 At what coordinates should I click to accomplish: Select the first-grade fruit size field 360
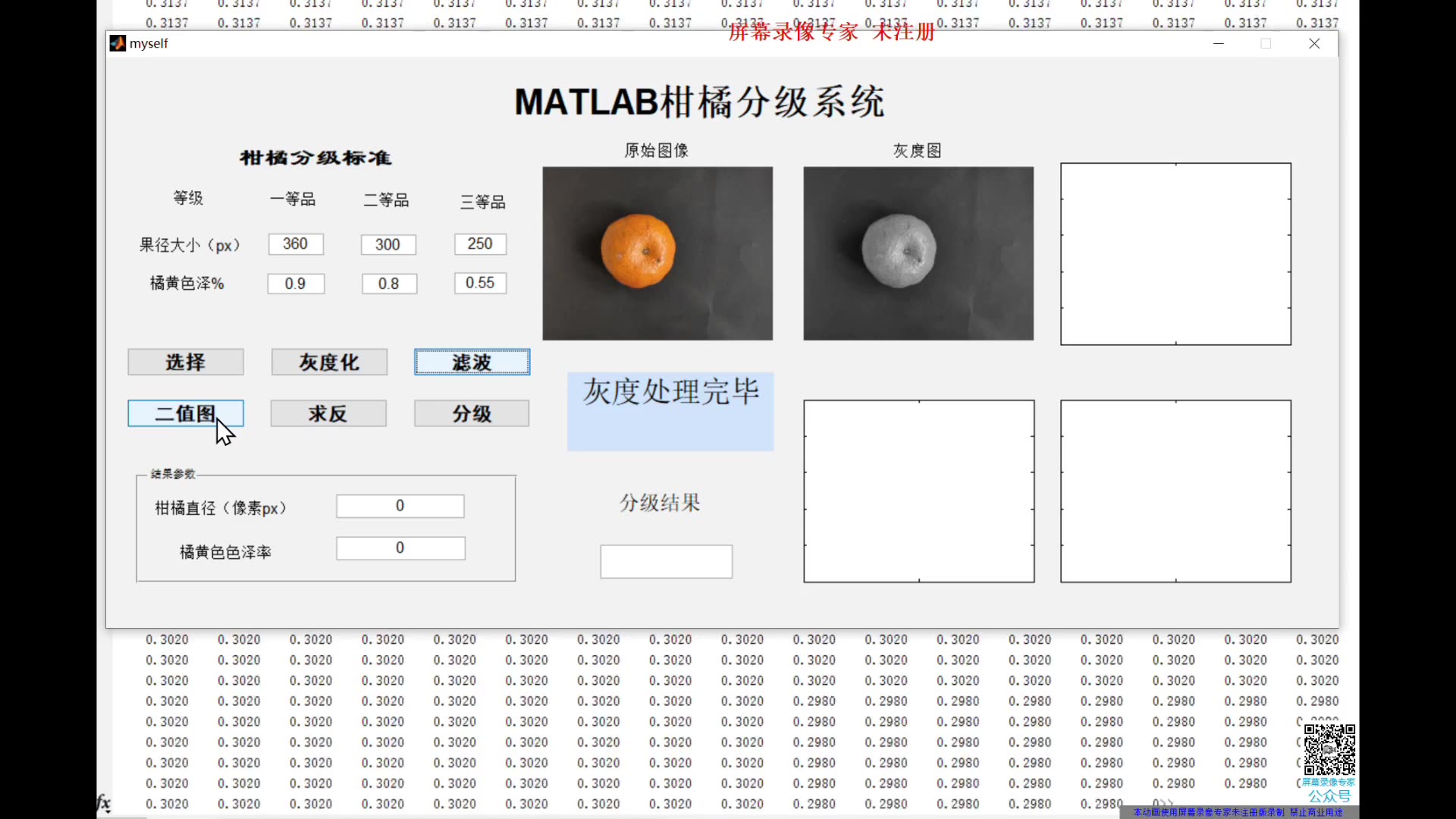296,244
